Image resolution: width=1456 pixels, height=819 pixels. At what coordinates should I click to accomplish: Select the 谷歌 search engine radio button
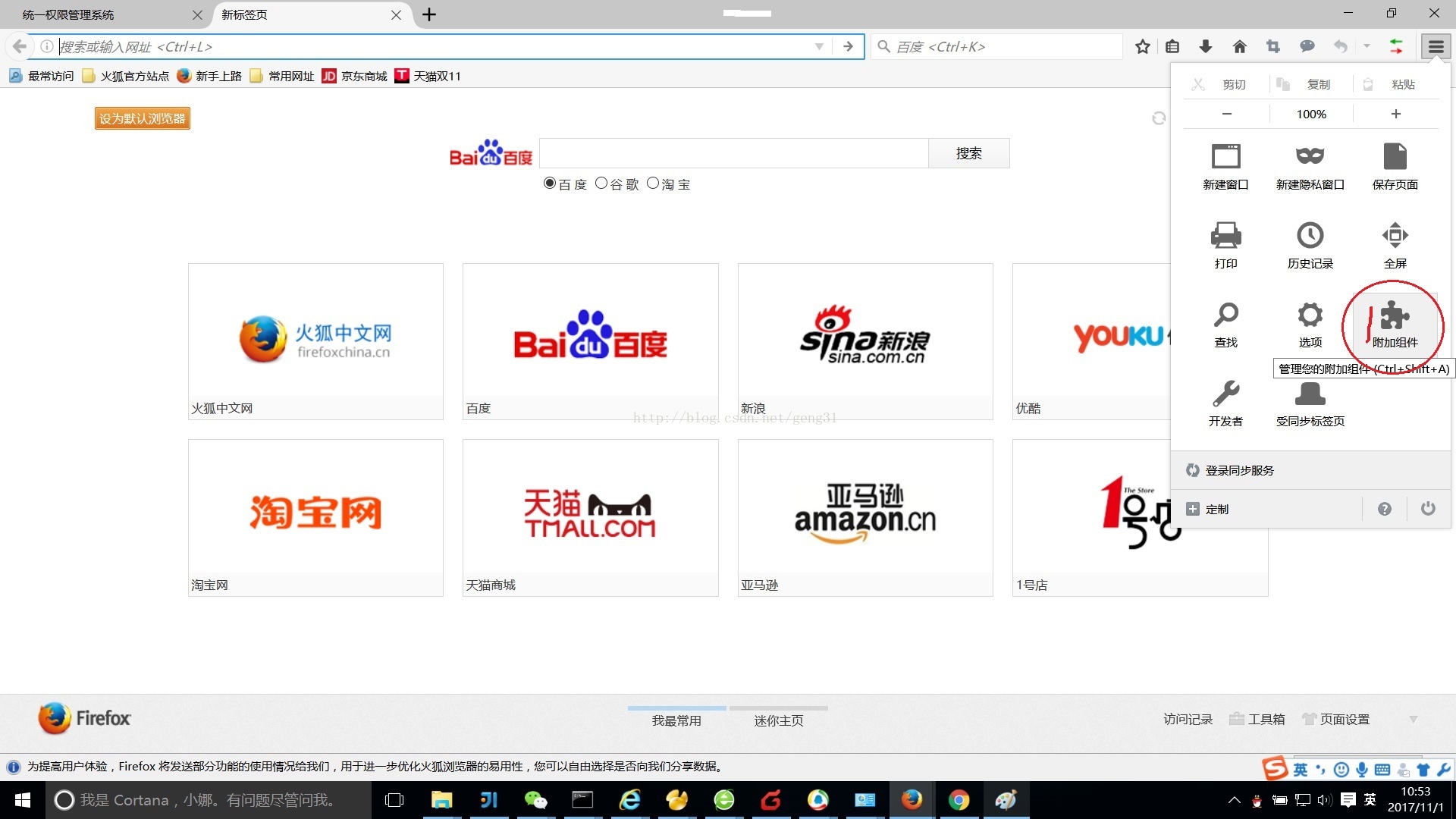click(x=601, y=184)
